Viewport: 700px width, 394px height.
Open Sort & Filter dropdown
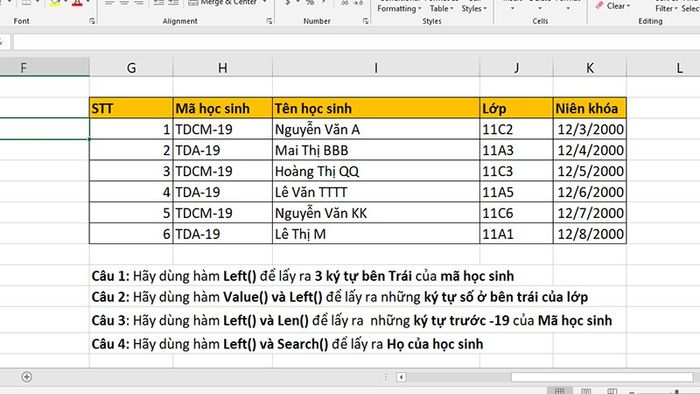(666, 7)
